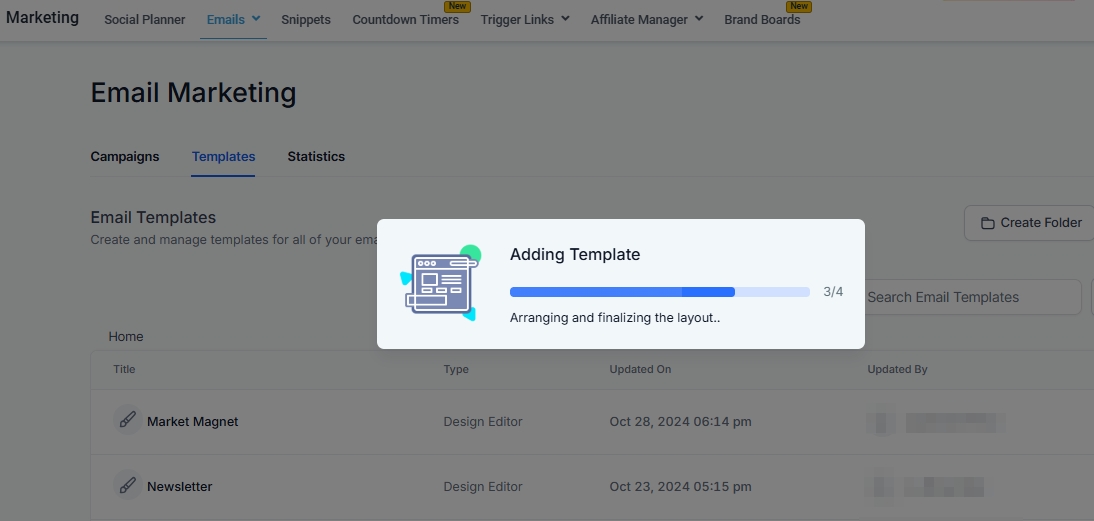1094x521 pixels.
Task: Click the New badge above Countdown Timers
Action: tap(457, 6)
